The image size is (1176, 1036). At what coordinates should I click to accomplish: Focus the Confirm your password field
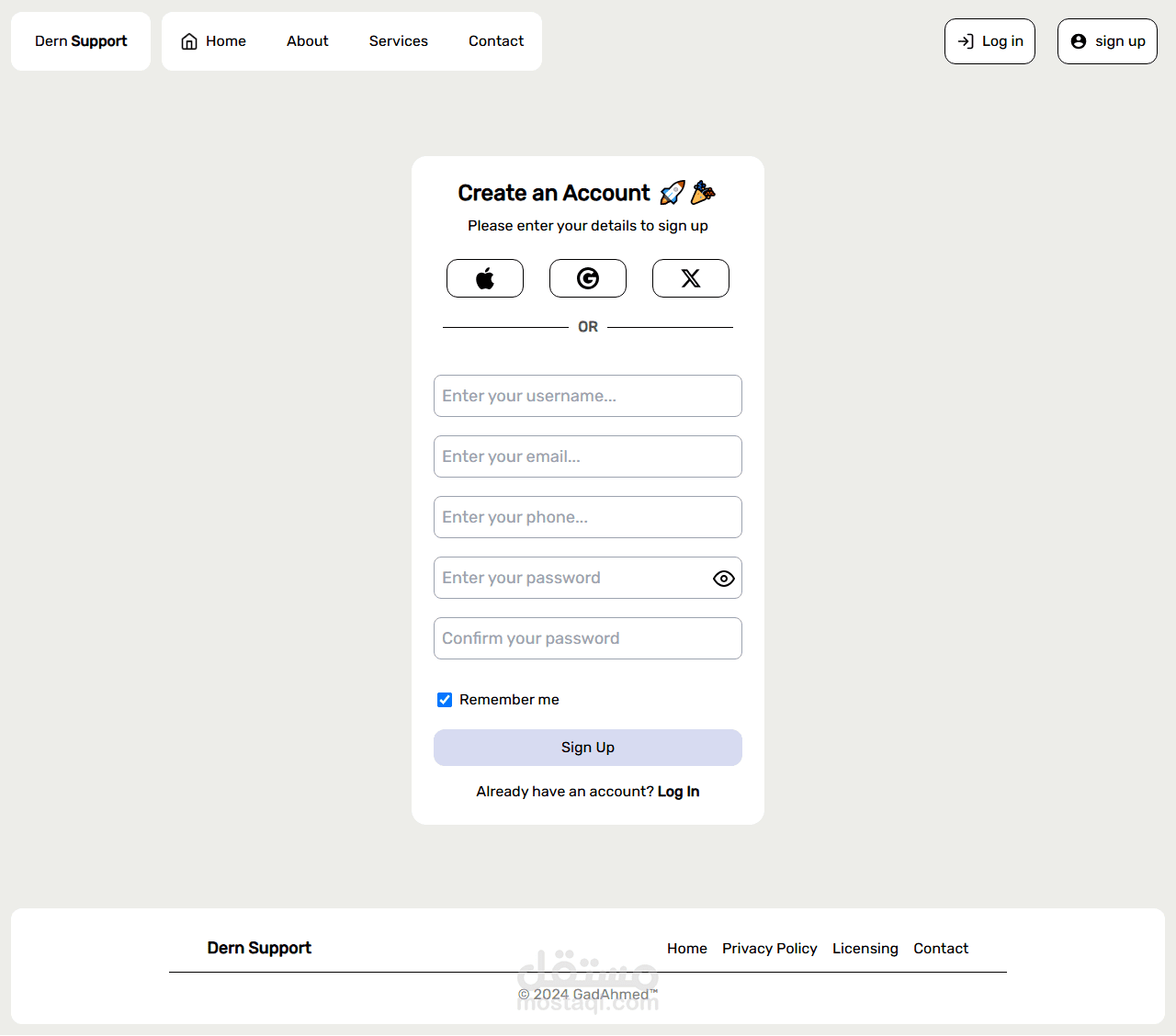click(588, 638)
